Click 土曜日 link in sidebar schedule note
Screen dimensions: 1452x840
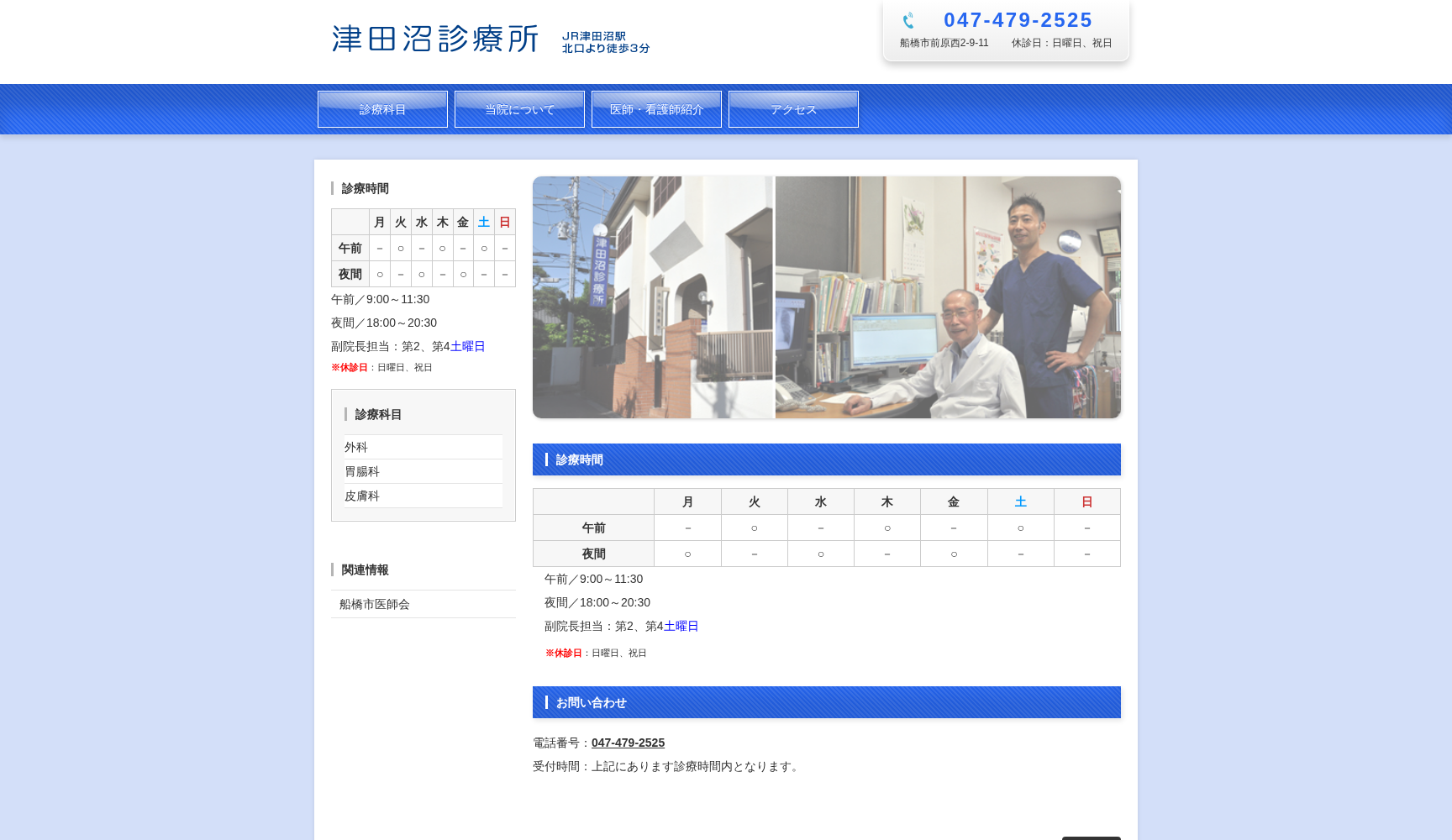click(467, 345)
